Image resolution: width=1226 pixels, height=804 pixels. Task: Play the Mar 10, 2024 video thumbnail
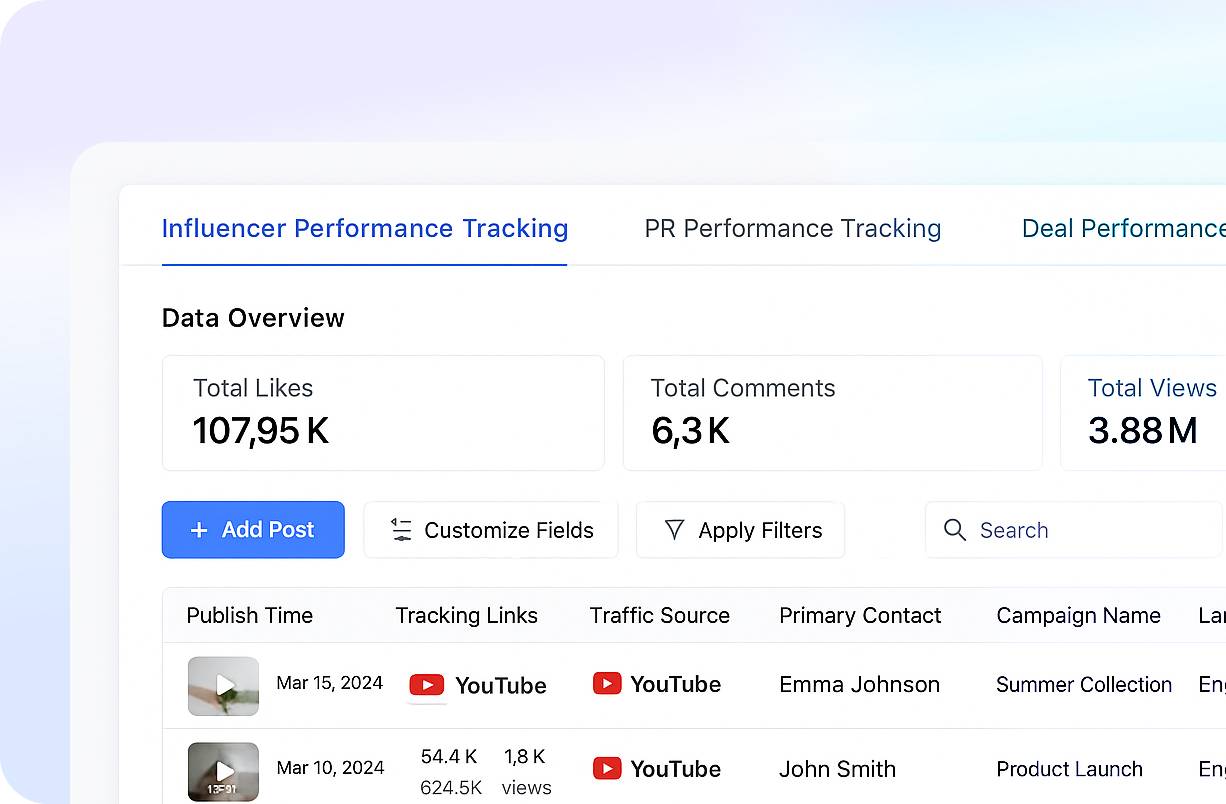coord(224,771)
